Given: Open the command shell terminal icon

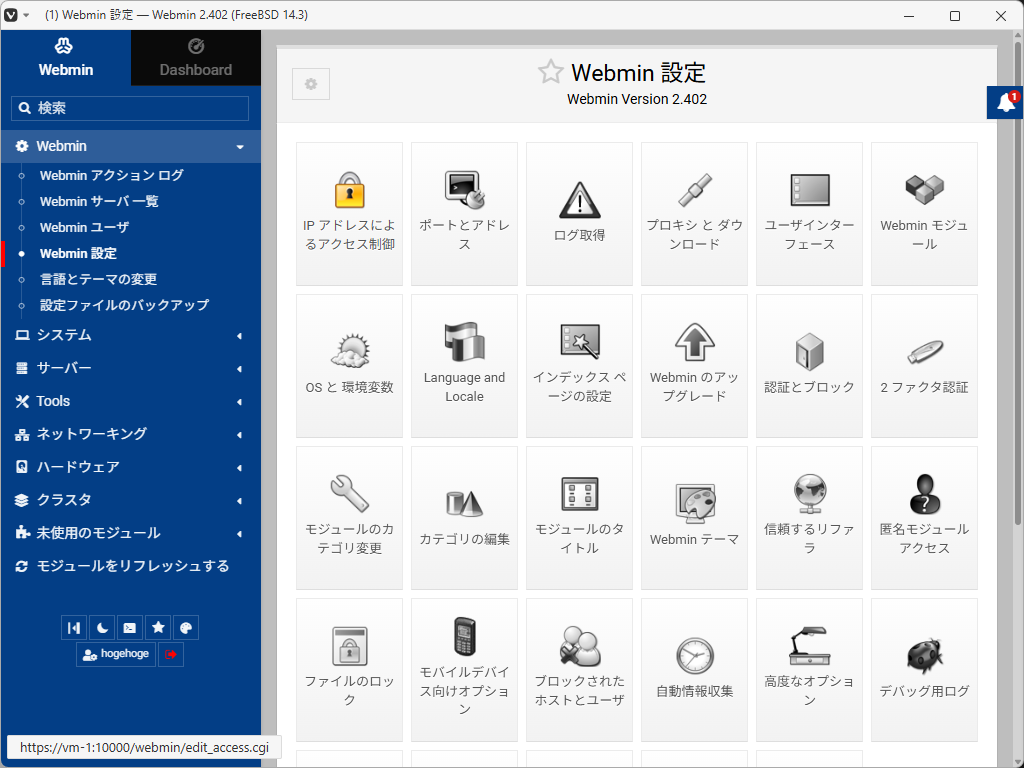Looking at the screenshot, I should pyautogui.click(x=129, y=628).
